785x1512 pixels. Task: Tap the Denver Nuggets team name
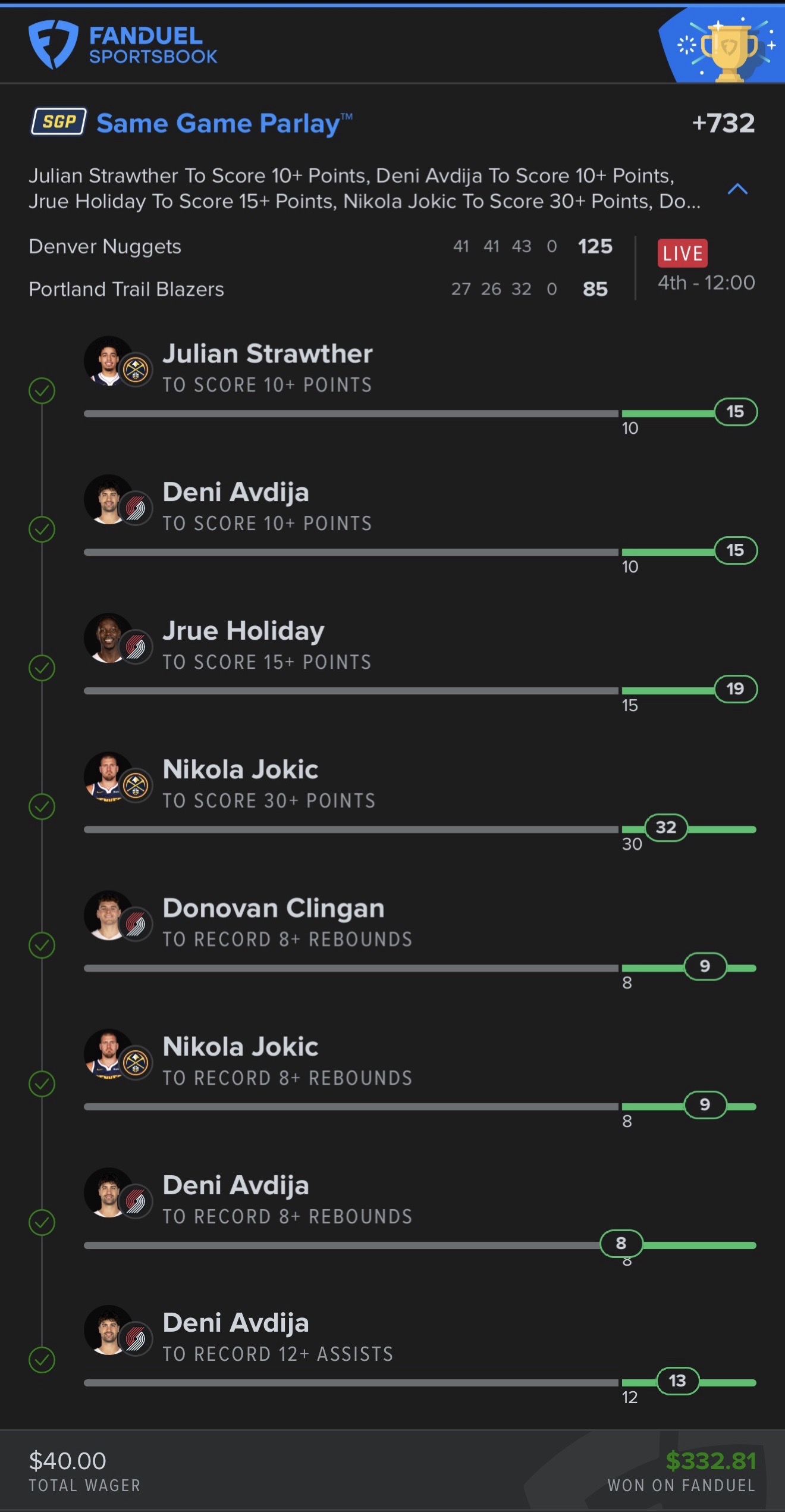point(105,246)
